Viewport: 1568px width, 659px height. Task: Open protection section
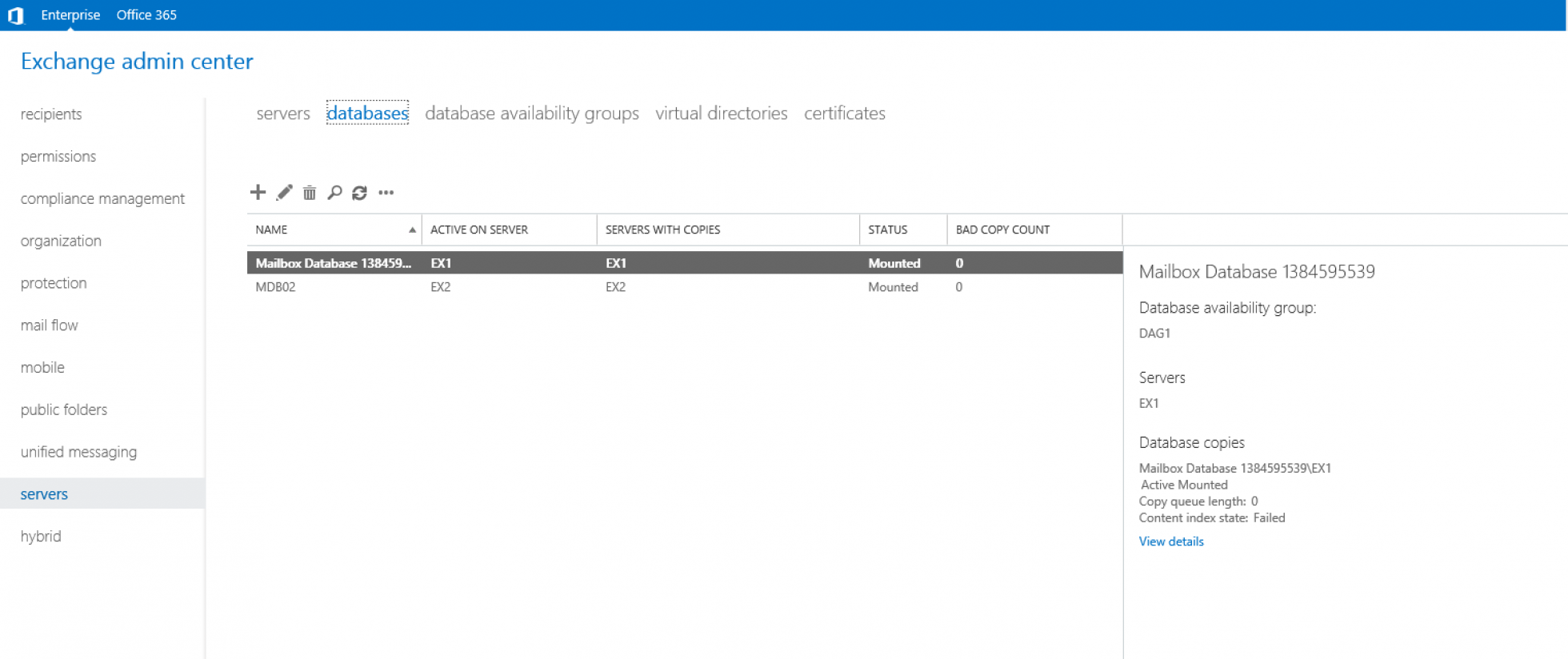(54, 283)
